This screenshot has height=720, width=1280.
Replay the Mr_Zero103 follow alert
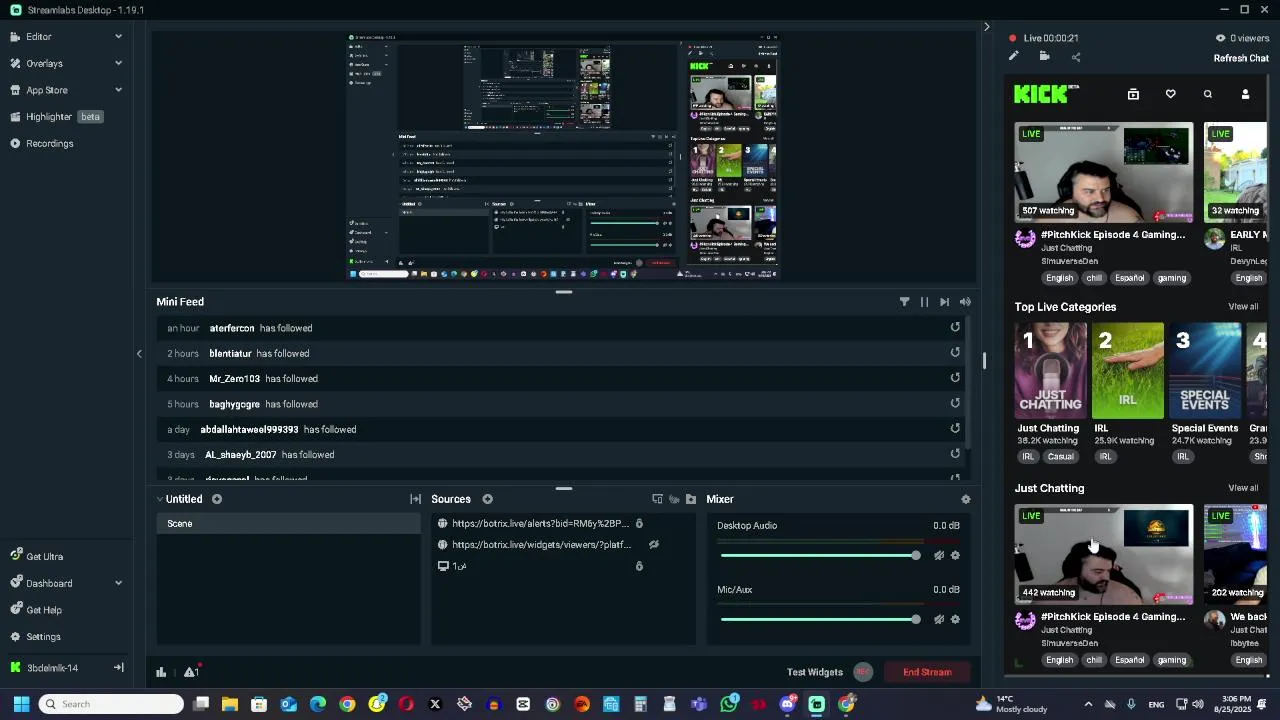point(955,377)
